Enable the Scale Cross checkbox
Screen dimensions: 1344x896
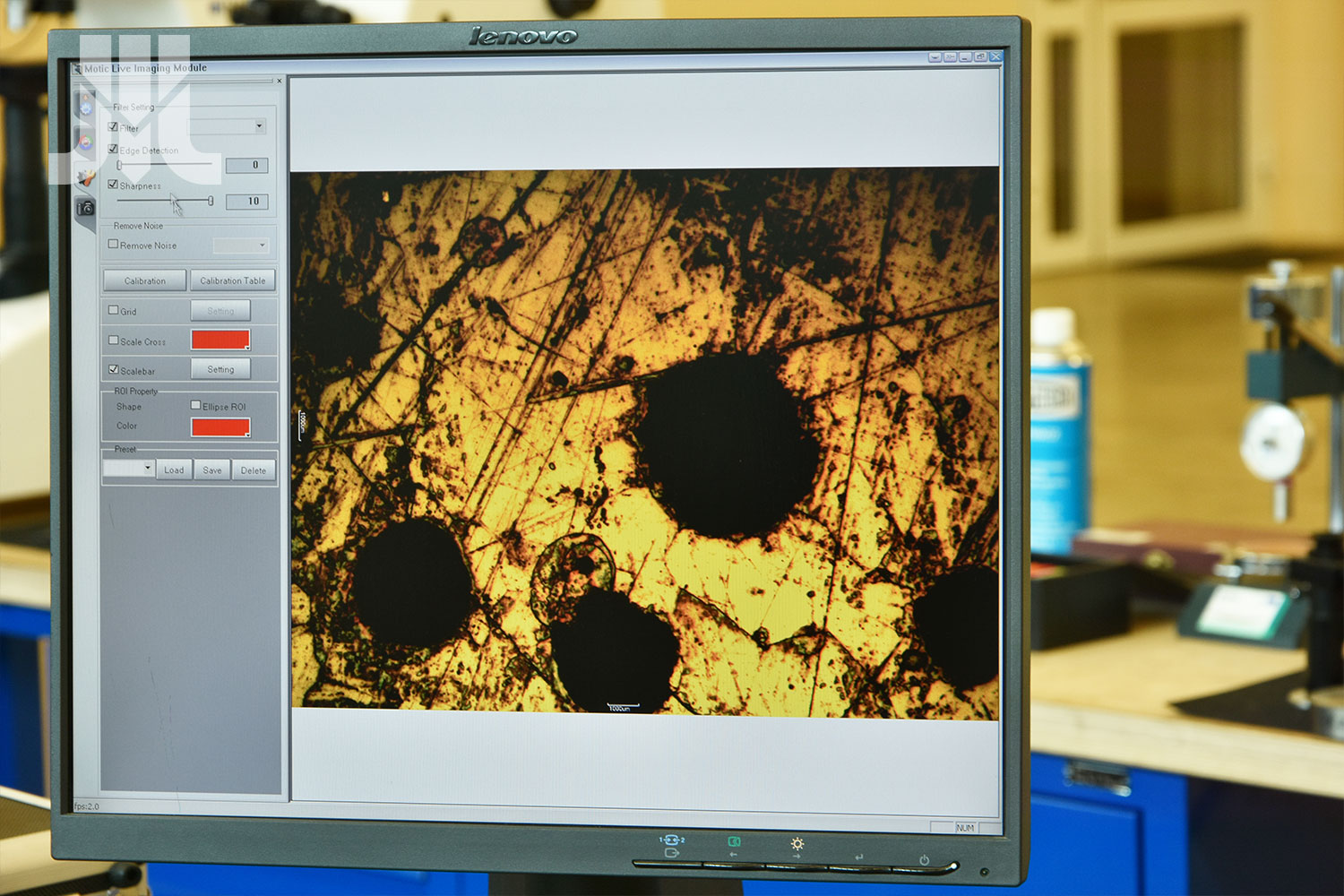coord(113,340)
